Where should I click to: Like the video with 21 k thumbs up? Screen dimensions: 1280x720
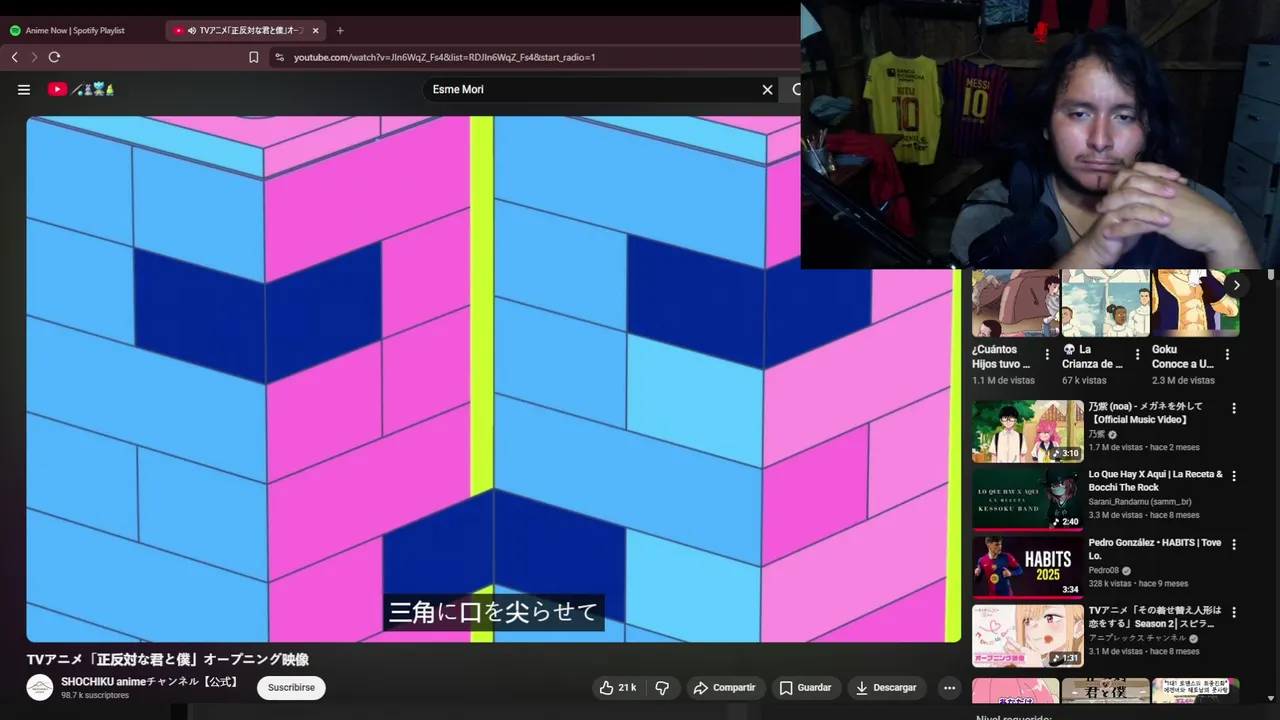pyautogui.click(x=617, y=687)
